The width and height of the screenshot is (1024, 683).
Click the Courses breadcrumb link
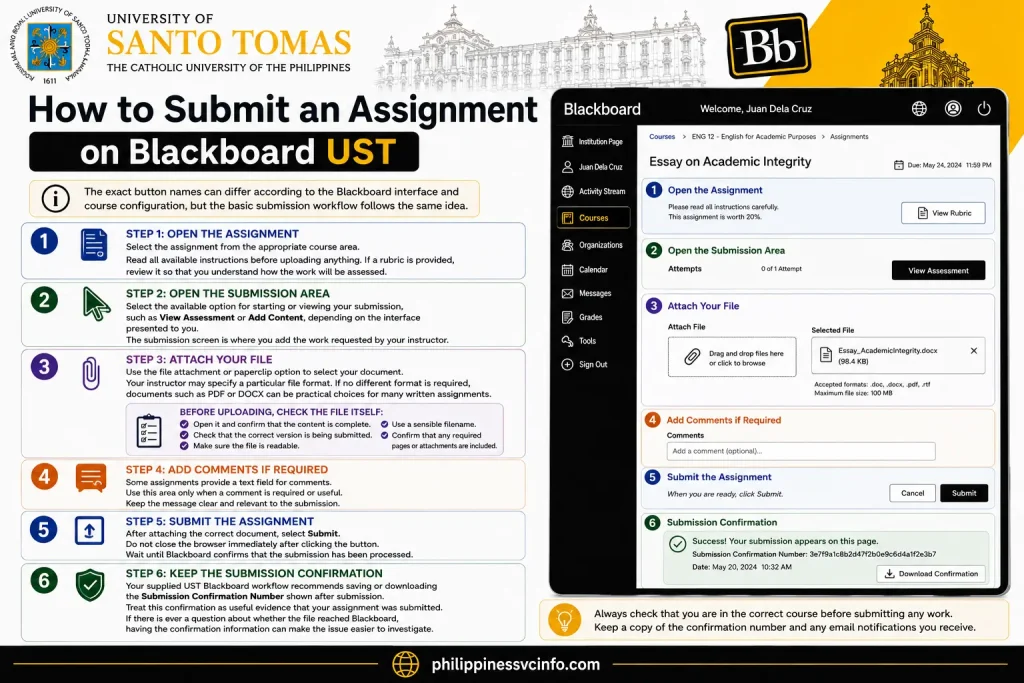coord(662,136)
